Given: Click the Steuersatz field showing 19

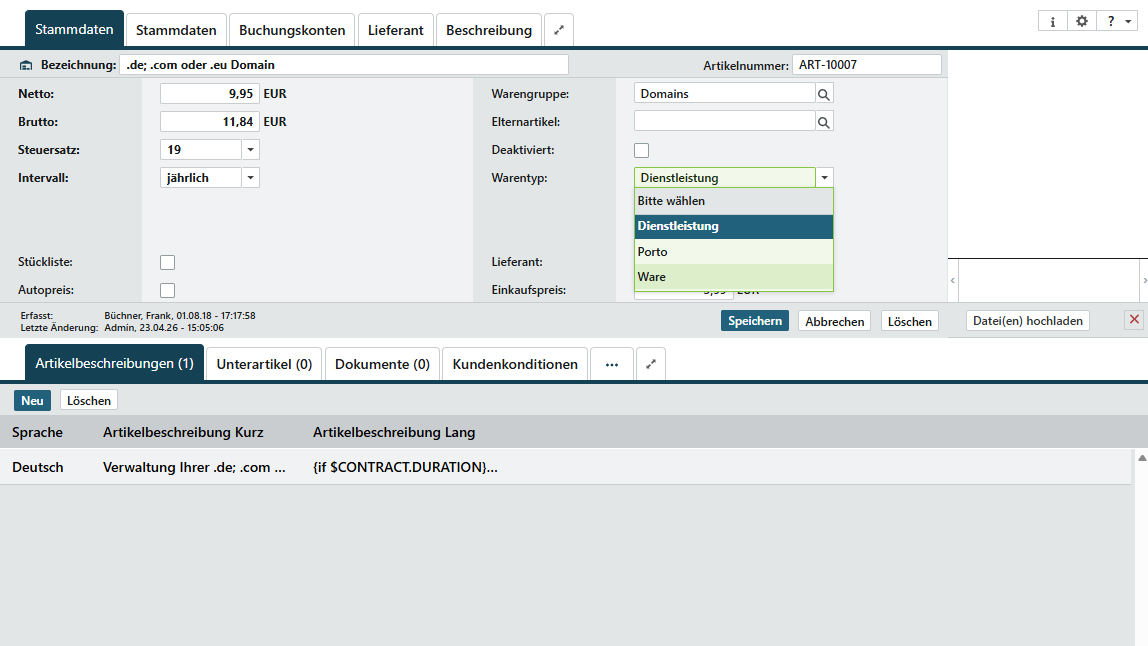Looking at the screenshot, I should point(201,149).
